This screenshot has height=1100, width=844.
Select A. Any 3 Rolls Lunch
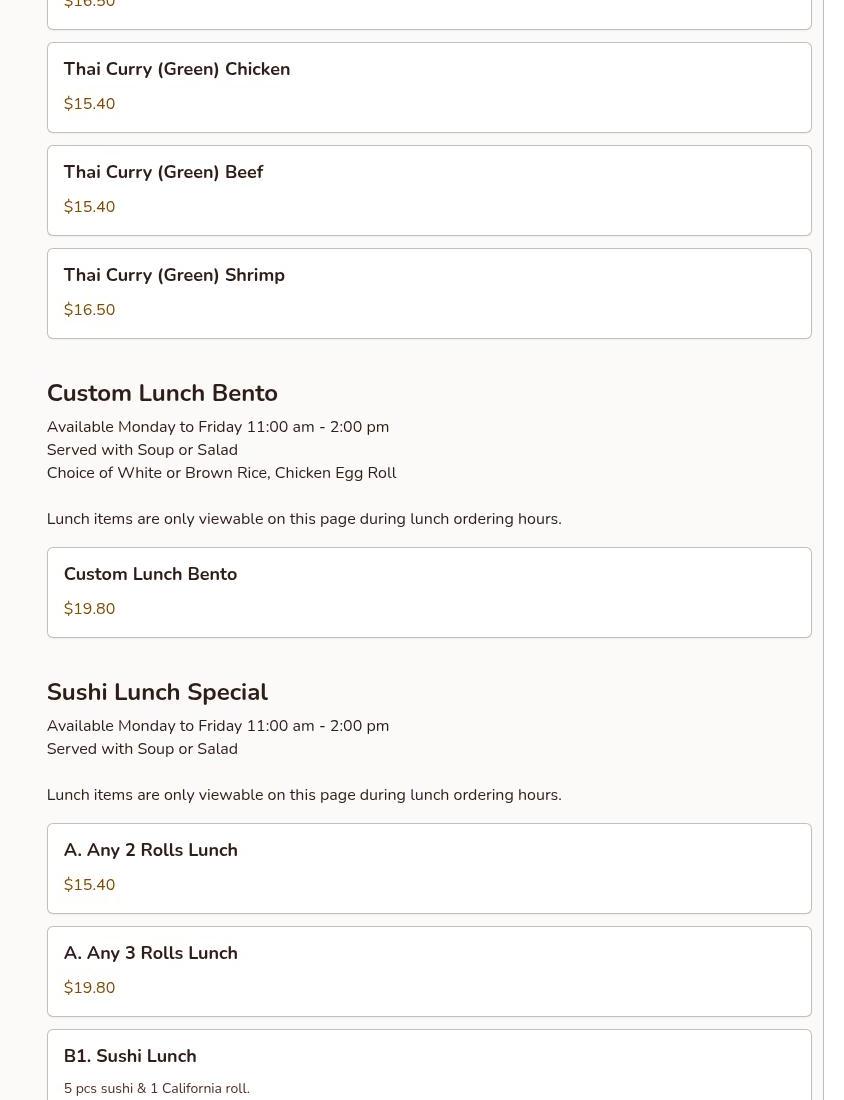tap(429, 972)
